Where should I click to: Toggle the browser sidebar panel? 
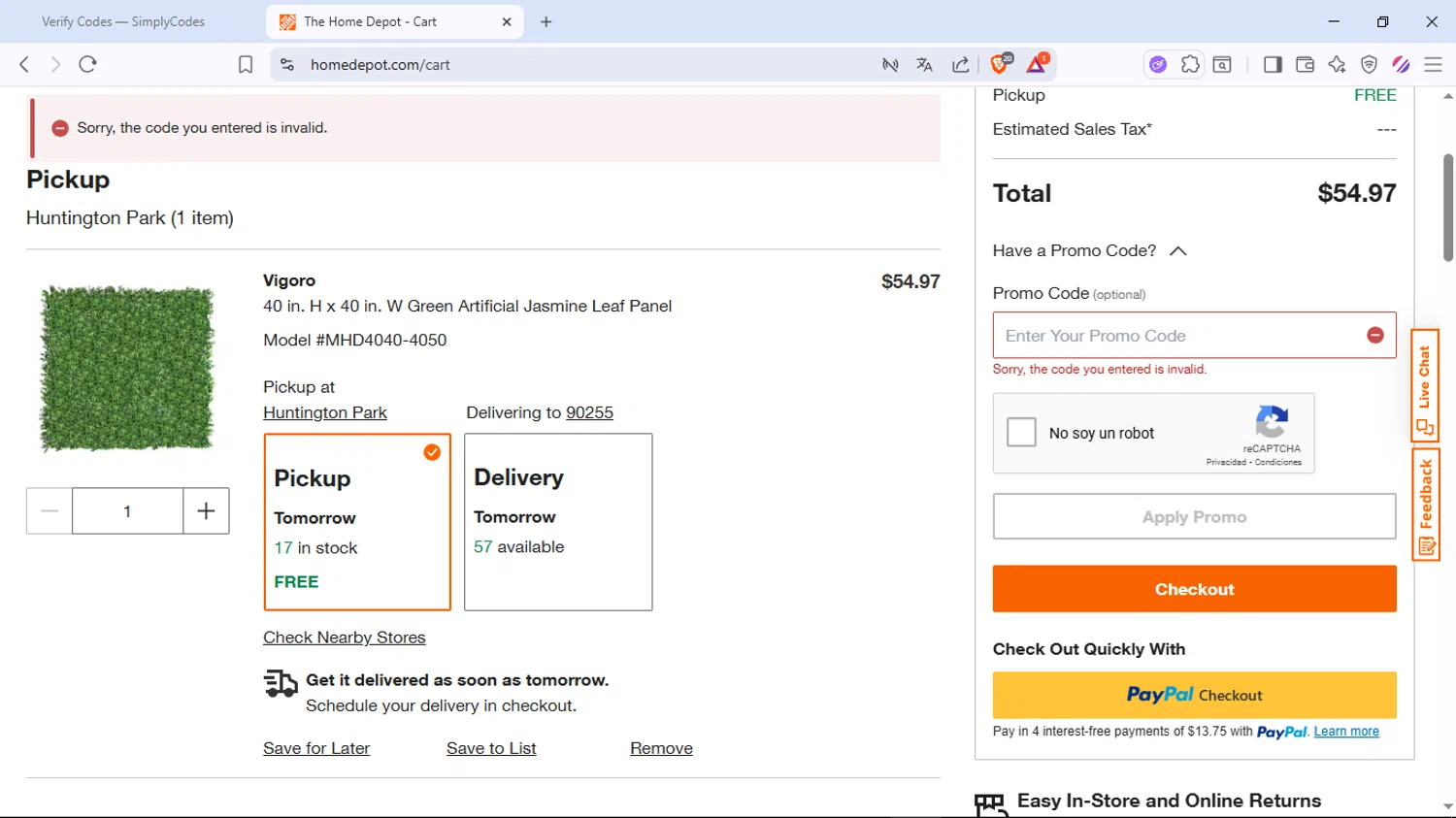coord(1273,65)
